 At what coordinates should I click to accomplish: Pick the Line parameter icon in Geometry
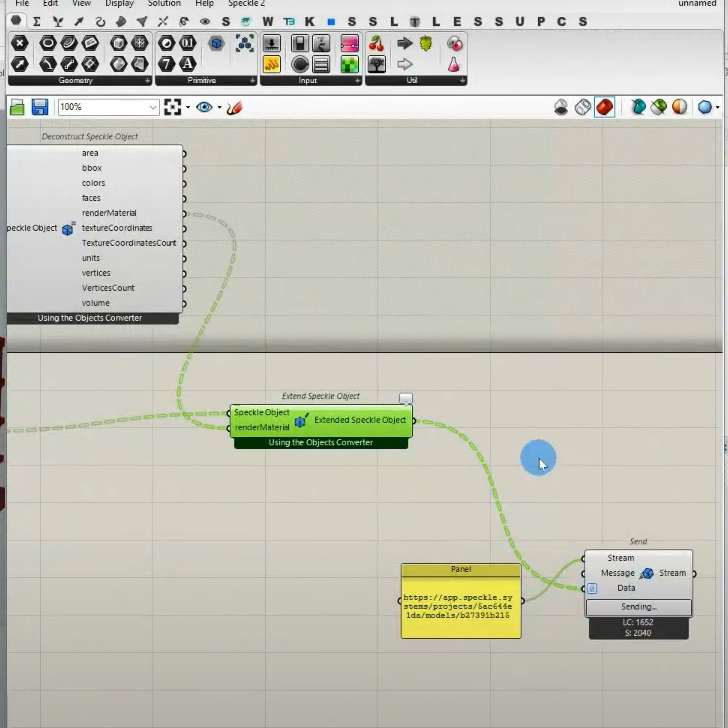pos(69,64)
